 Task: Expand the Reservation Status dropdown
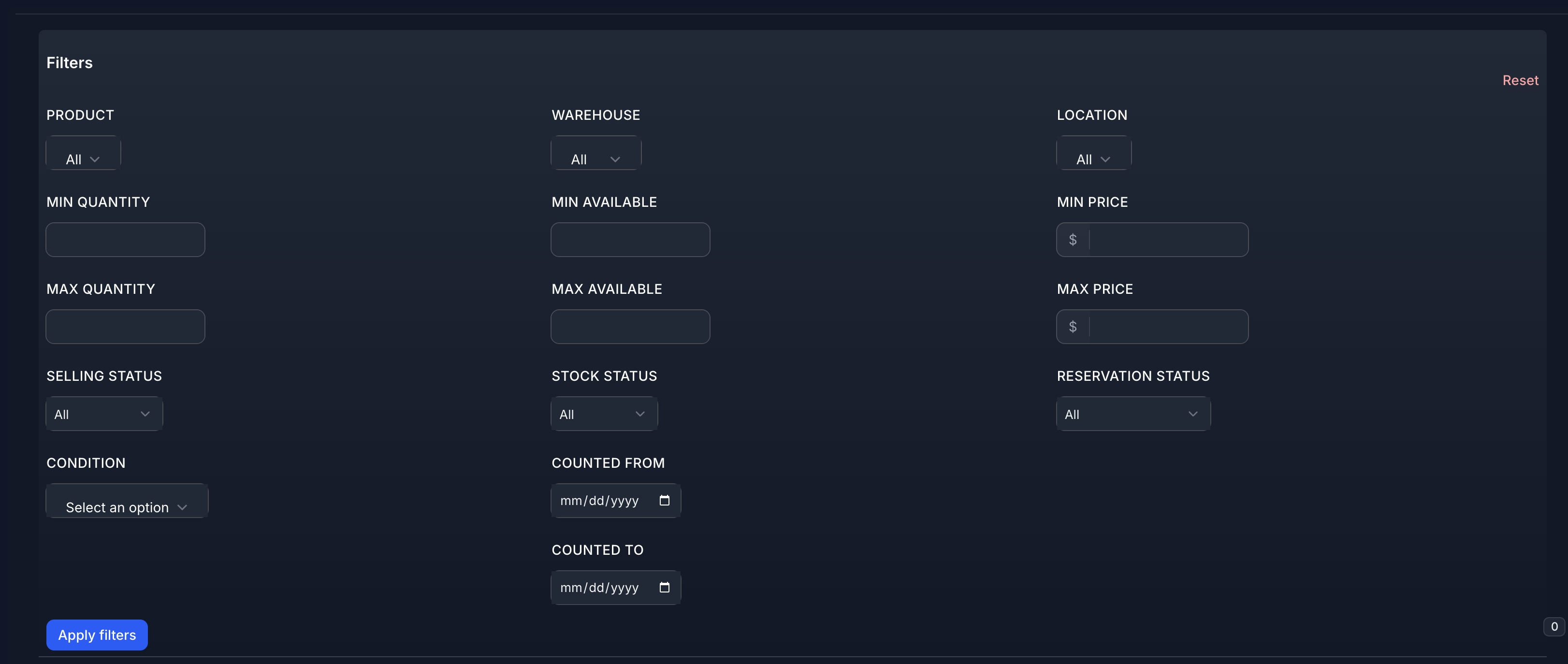(x=1133, y=414)
